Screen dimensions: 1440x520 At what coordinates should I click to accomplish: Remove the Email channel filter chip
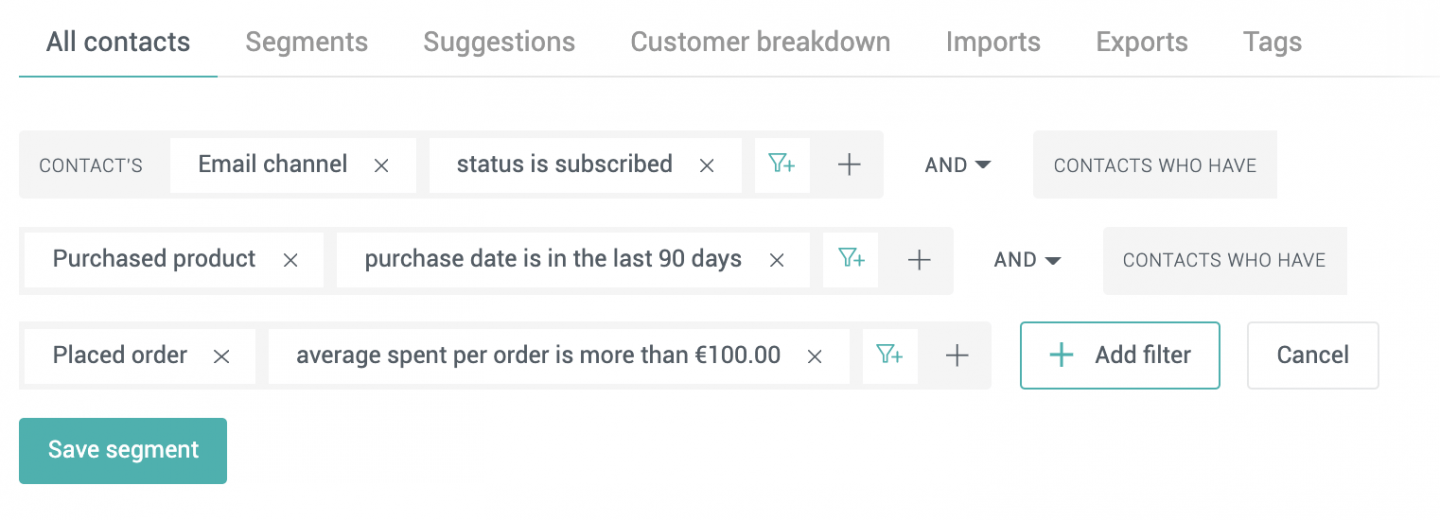tap(381, 166)
